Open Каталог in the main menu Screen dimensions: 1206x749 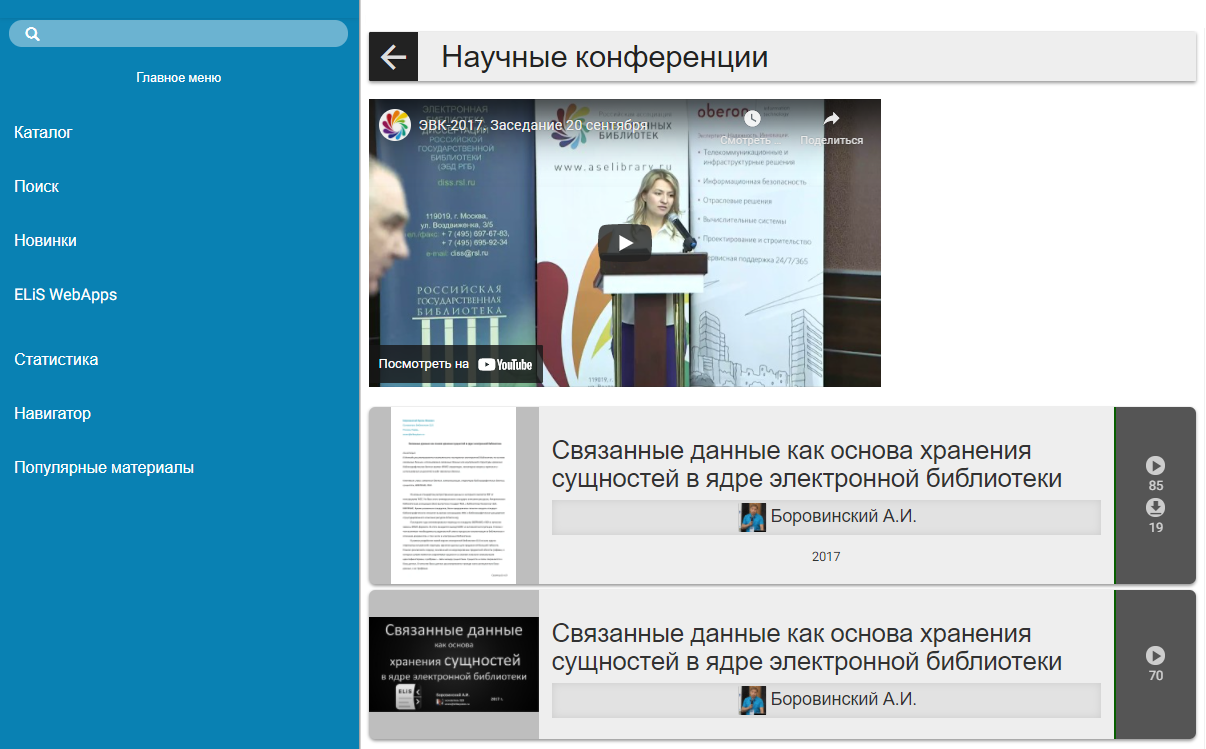pyautogui.click(x=43, y=132)
